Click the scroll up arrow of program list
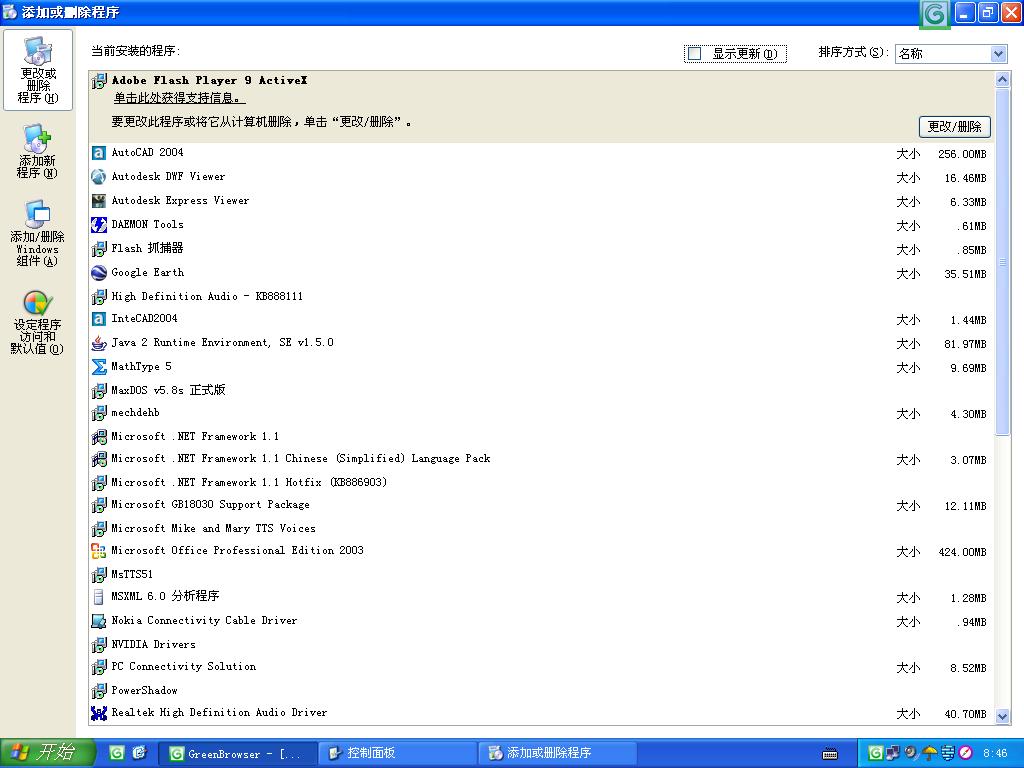 pyautogui.click(x=1002, y=80)
